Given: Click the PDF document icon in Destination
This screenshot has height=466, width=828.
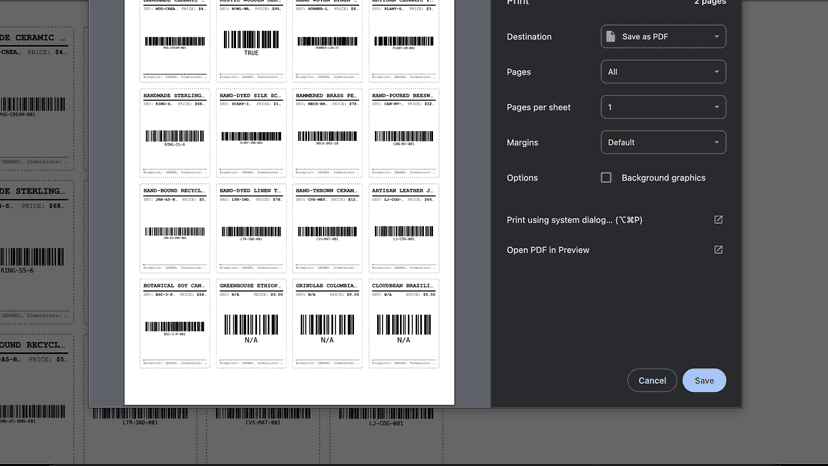Looking at the screenshot, I should [x=611, y=36].
